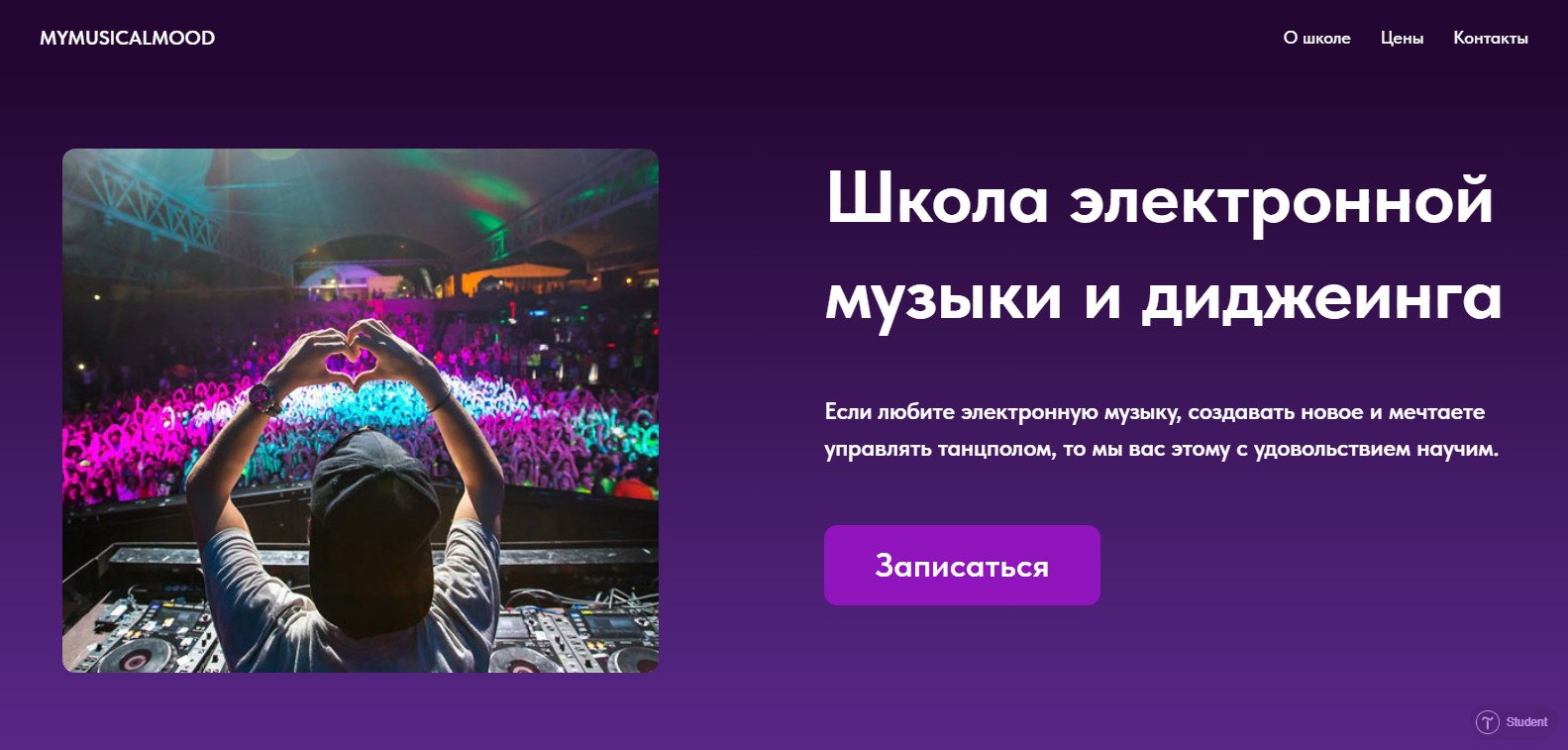
Task: Click the word электронной in the heading
Action: click(x=1281, y=199)
